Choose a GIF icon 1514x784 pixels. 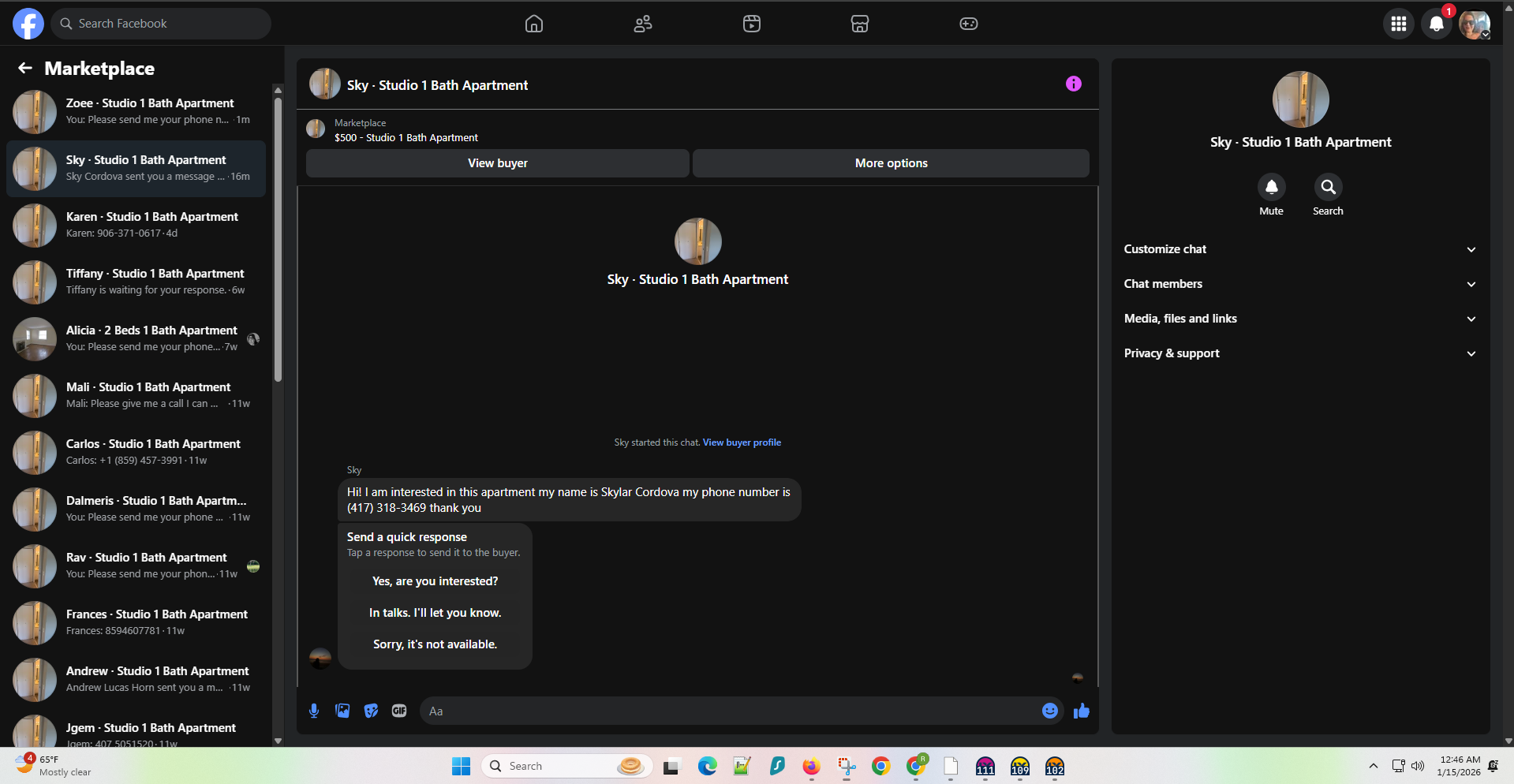(x=399, y=711)
